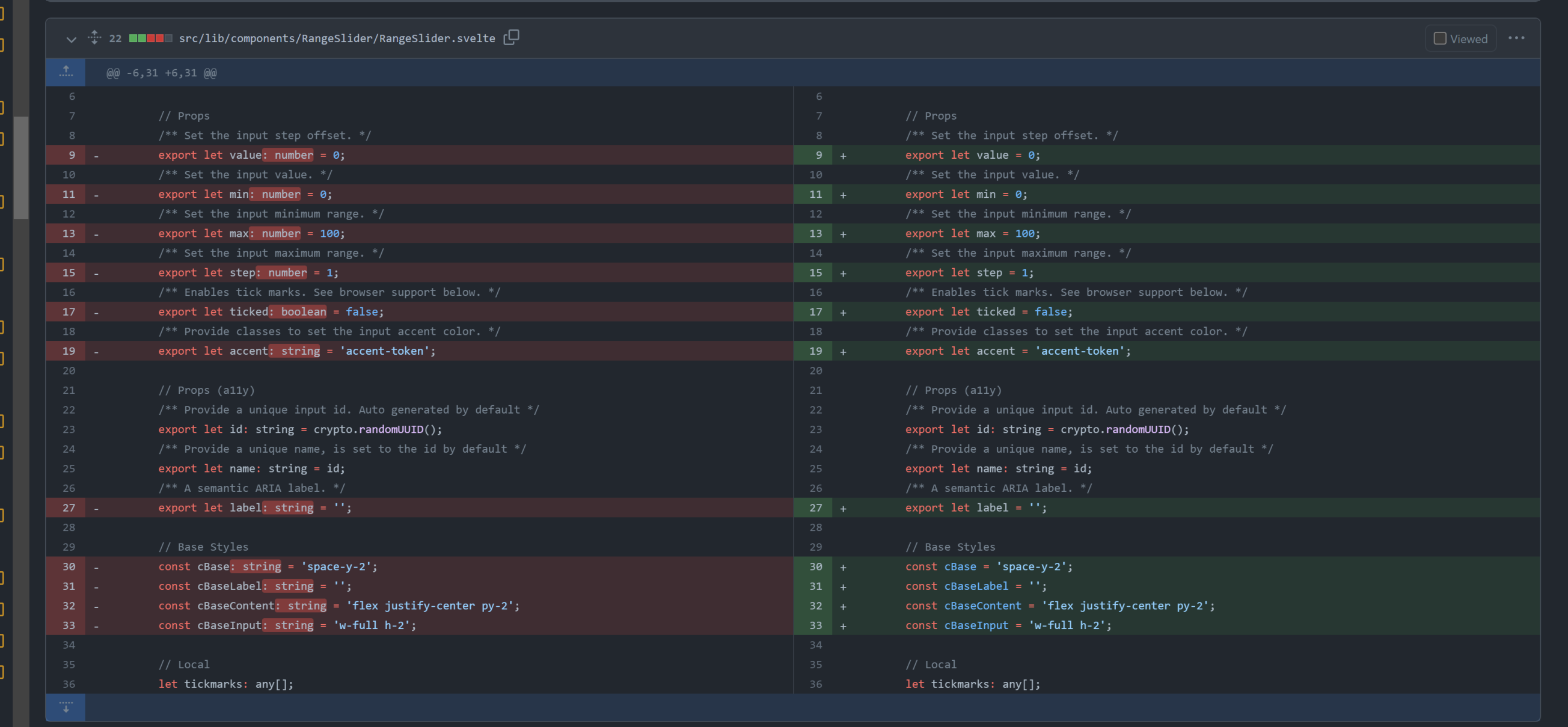
Task: Click line number 33 on the left side
Action: click(x=69, y=625)
